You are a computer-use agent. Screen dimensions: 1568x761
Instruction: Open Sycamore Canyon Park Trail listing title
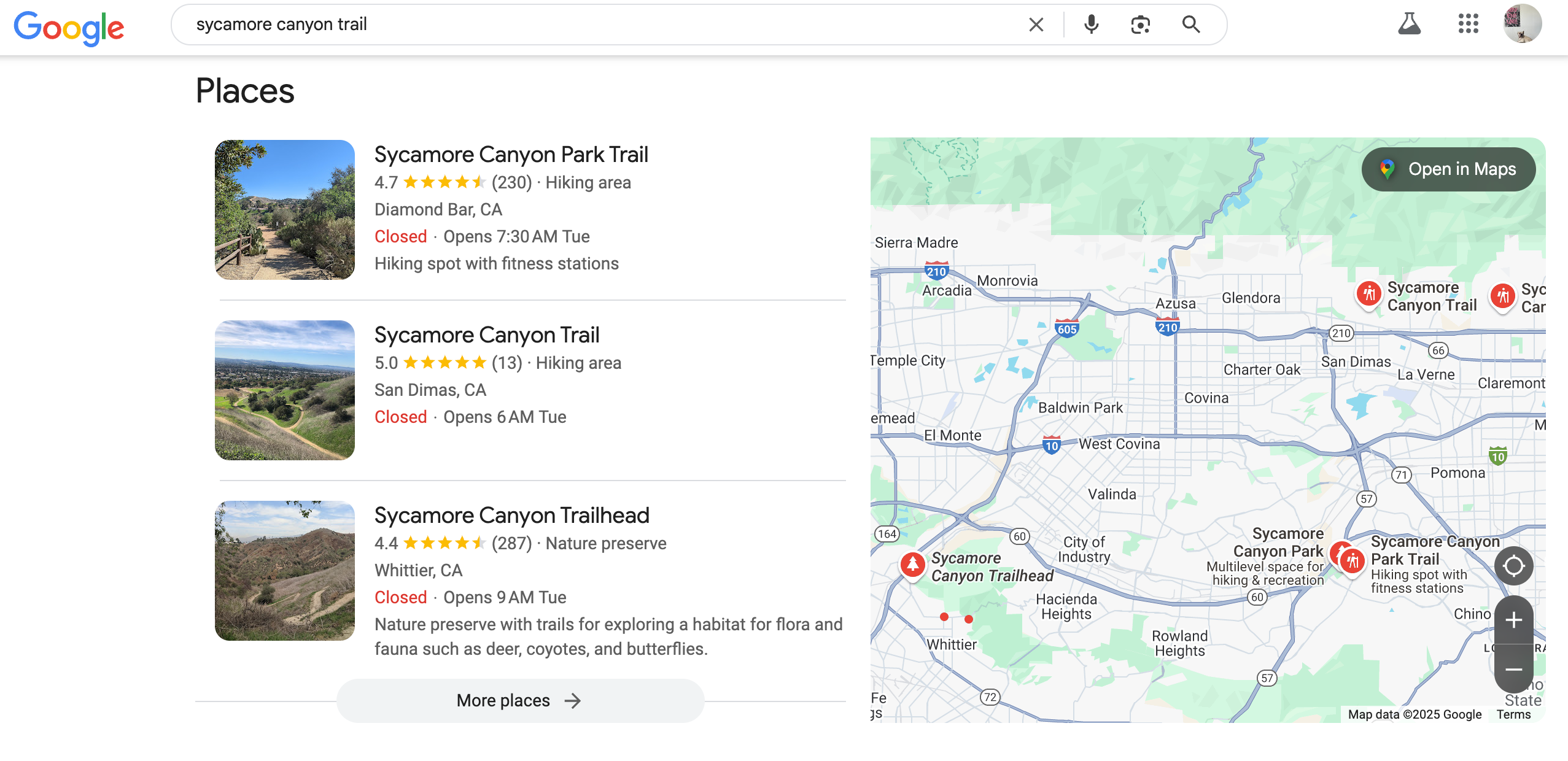pos(511,155)
